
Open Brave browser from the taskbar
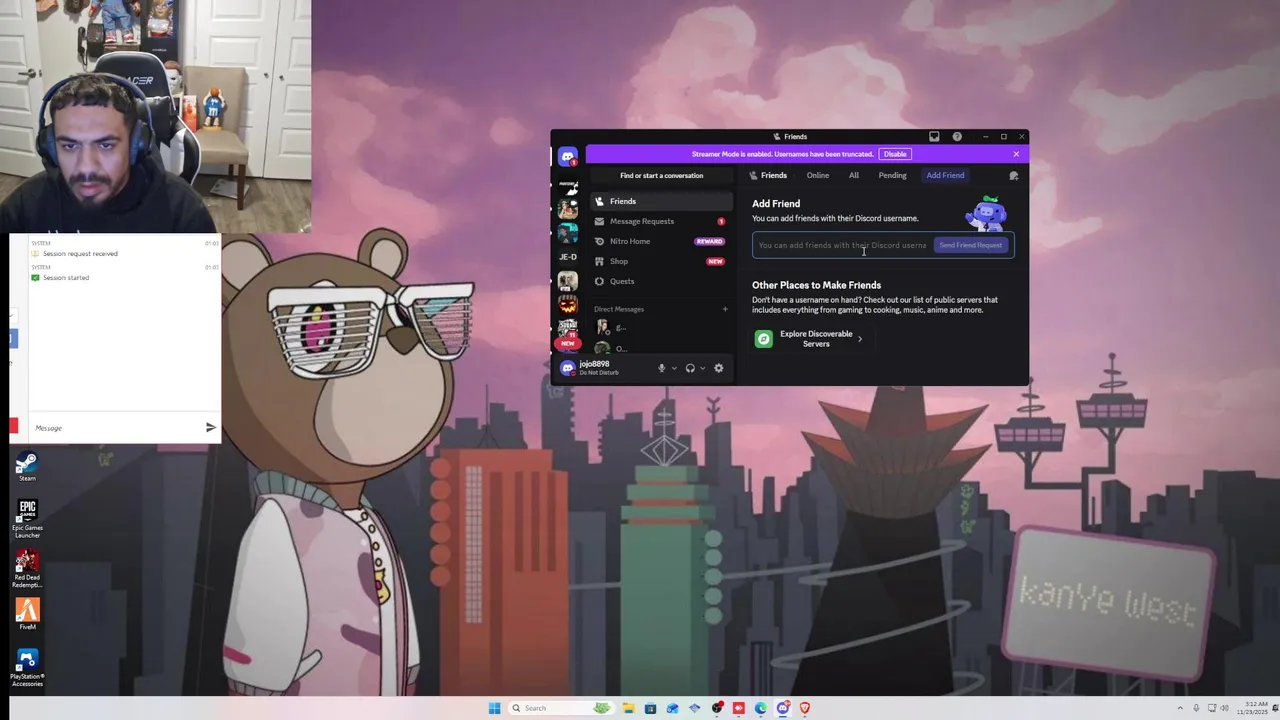click(805, 708)
